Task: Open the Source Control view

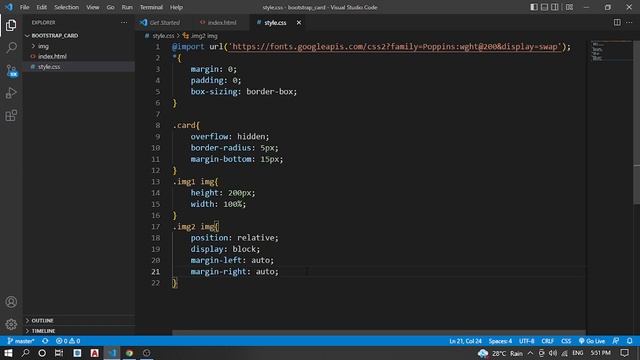Action: pyautogui.click(x=11, y=71)
